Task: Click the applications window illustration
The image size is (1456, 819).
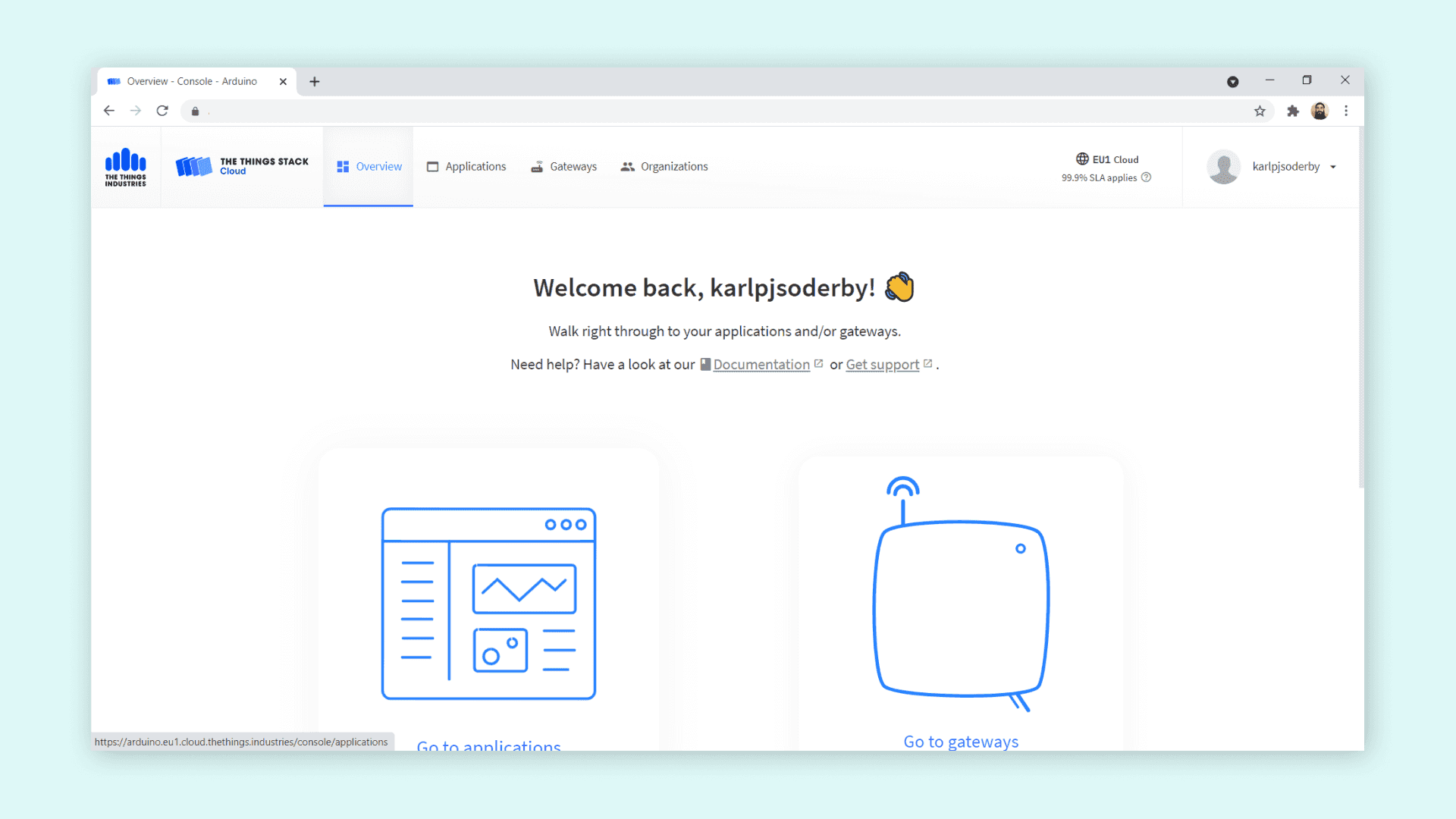Action: 488,604
